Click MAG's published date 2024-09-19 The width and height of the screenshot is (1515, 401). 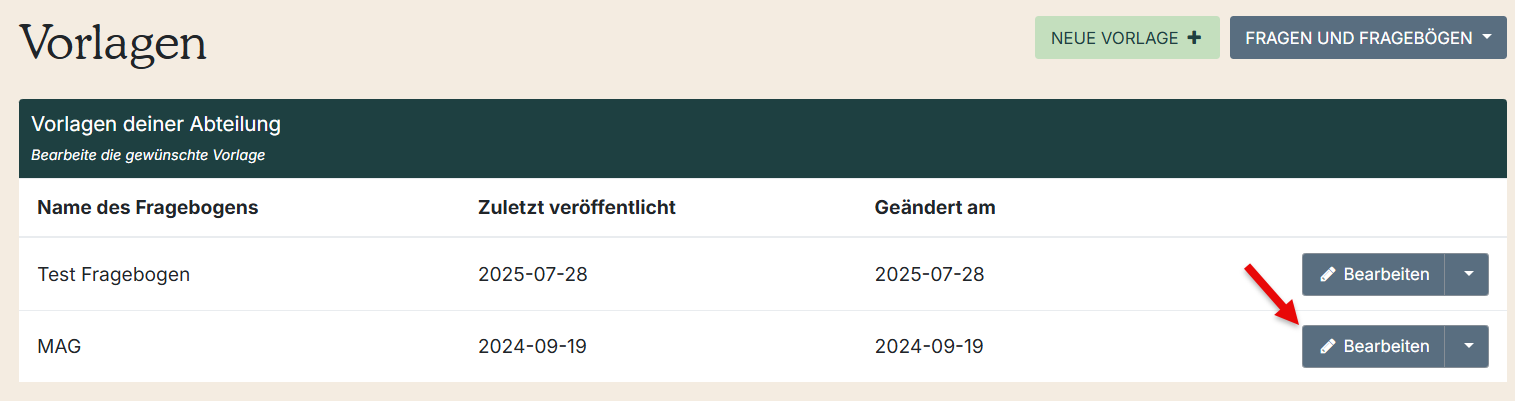pyautogui.click(x=532, y=347)
